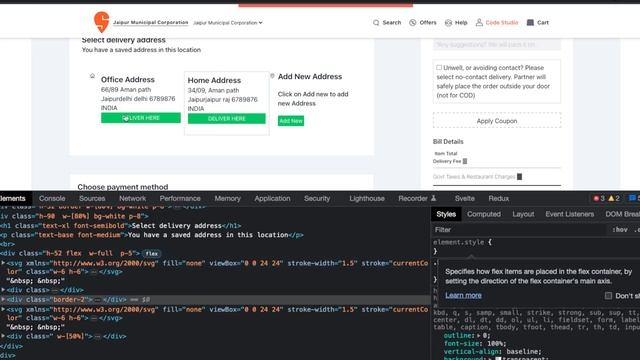Click the Home Address card heading

(214, 80)
